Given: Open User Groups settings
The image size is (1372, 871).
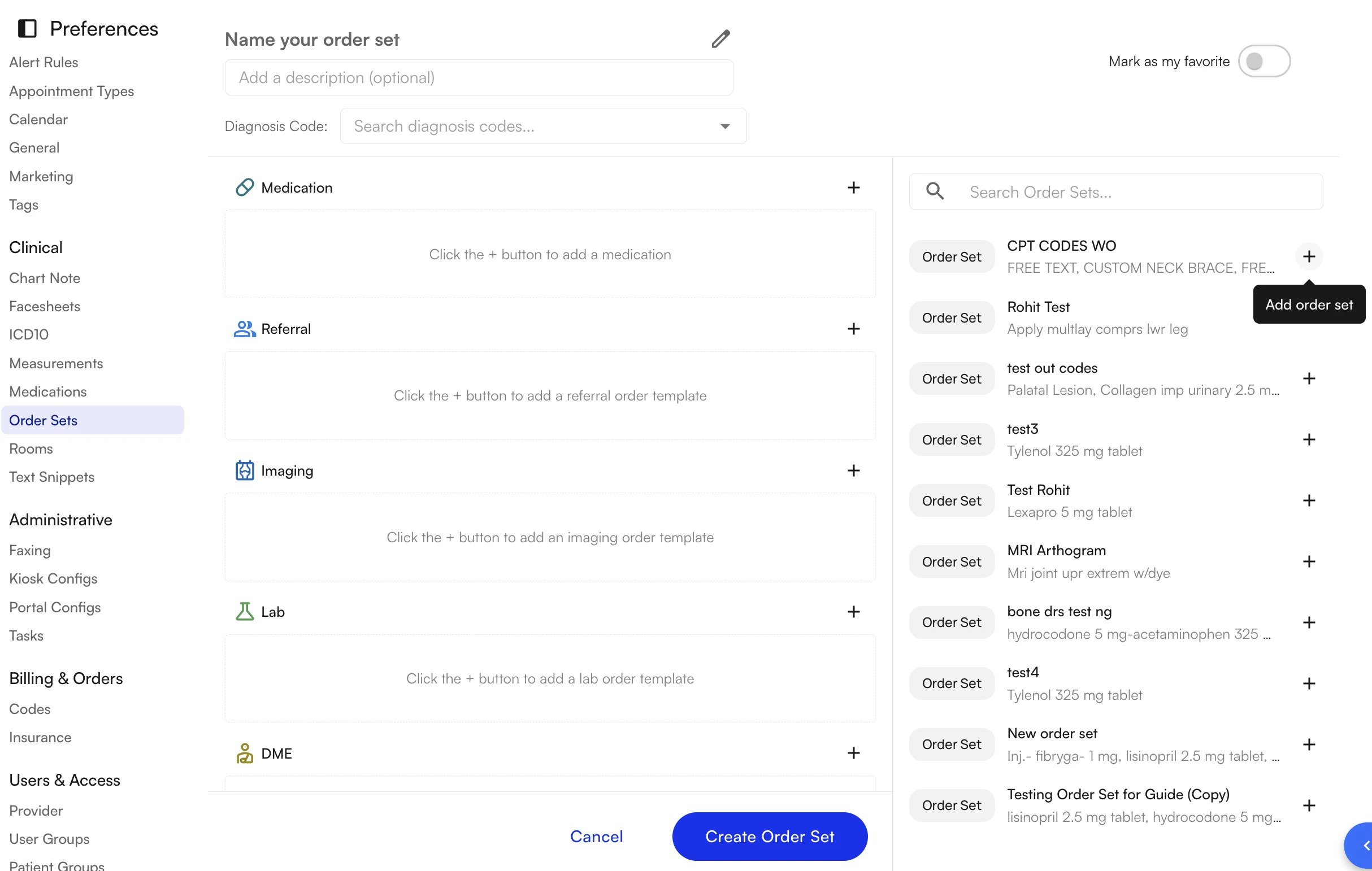Looking at the screenshot, I should pos(49,839).
